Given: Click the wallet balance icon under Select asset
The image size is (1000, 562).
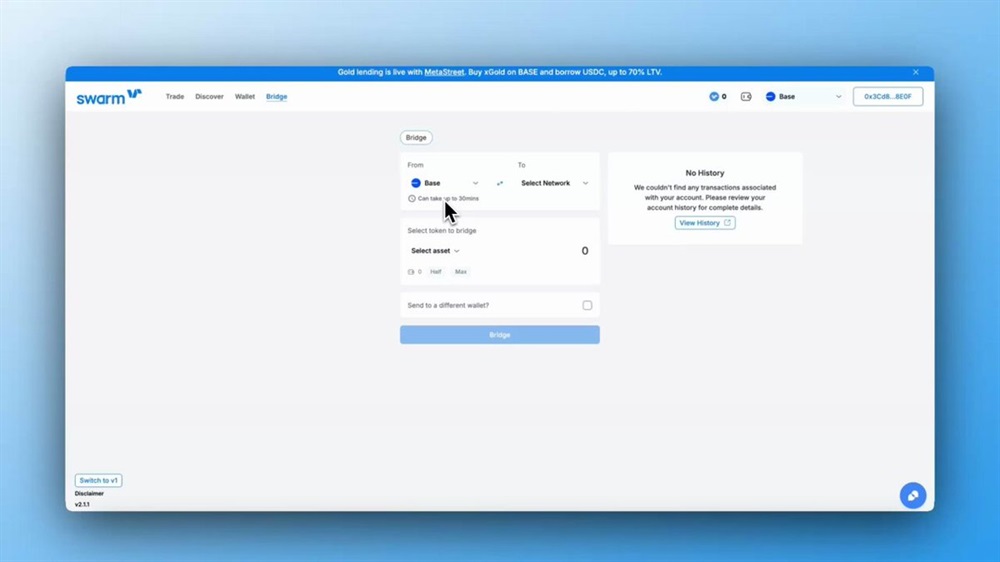Looking at the screenshot, I should click(411, 272).
